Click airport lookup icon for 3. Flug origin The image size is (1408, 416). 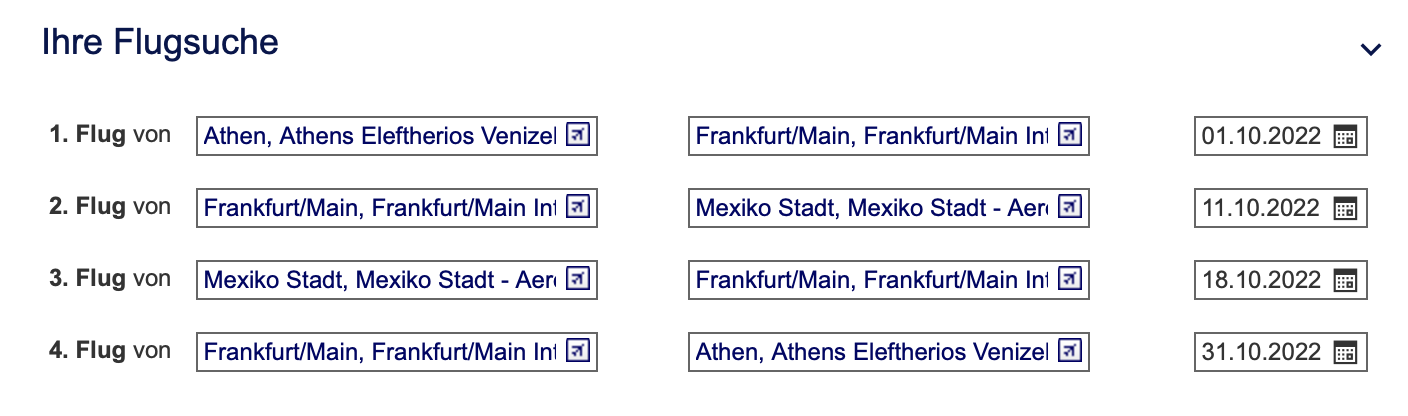(x=578, y=279)
